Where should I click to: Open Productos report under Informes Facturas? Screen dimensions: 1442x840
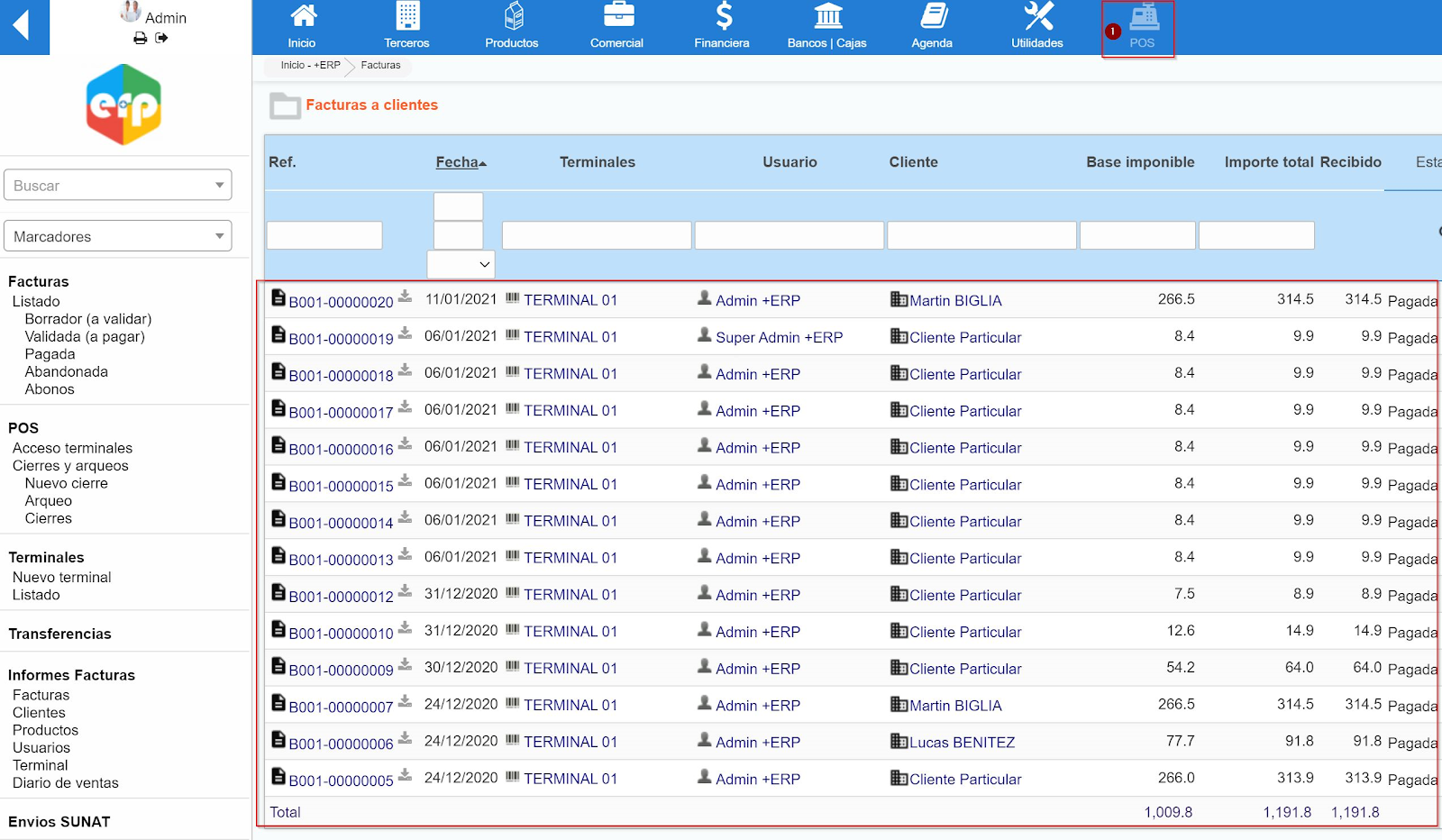point(45,730)
